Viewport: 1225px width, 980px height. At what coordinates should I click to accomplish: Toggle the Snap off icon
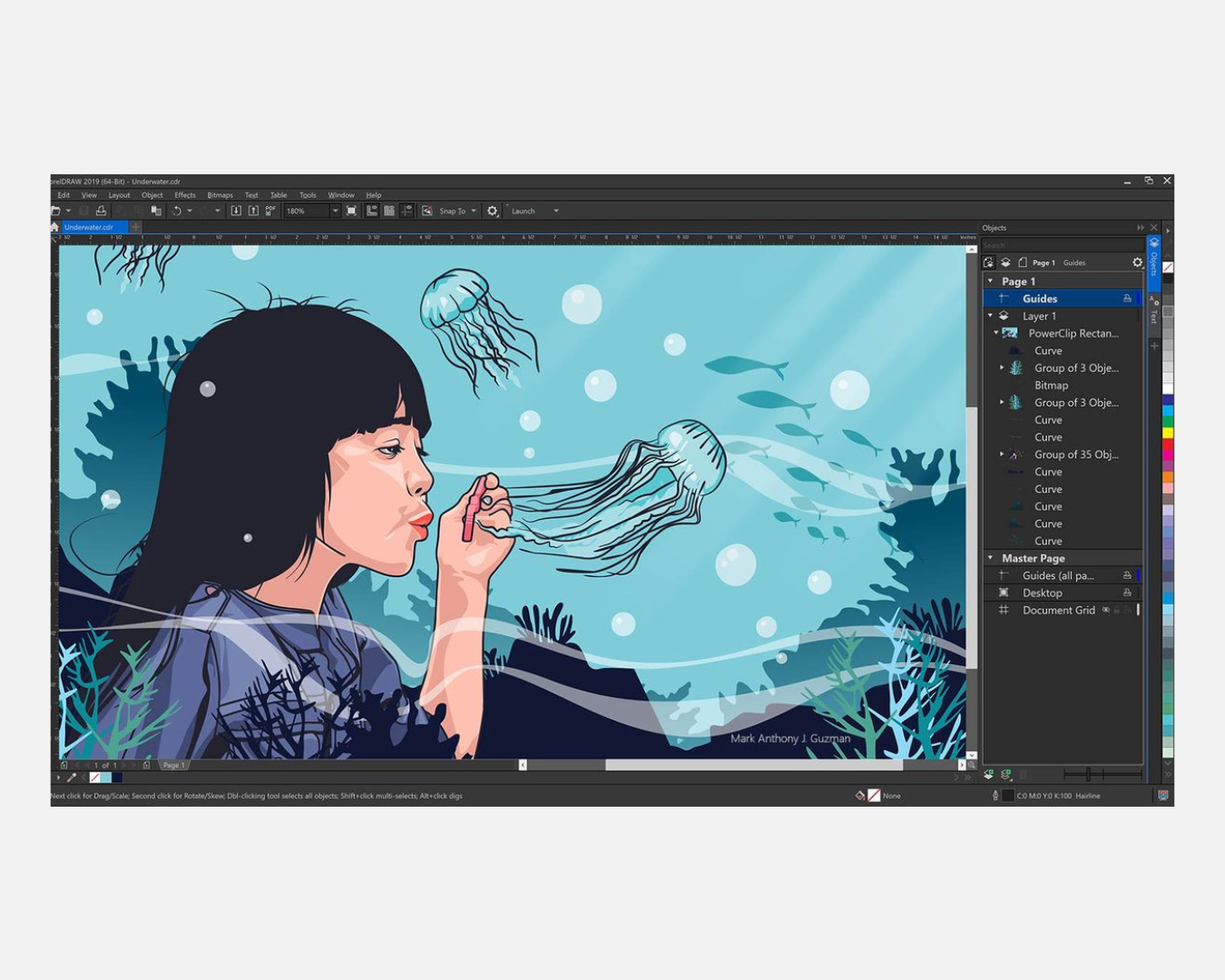tap(427, 211)
